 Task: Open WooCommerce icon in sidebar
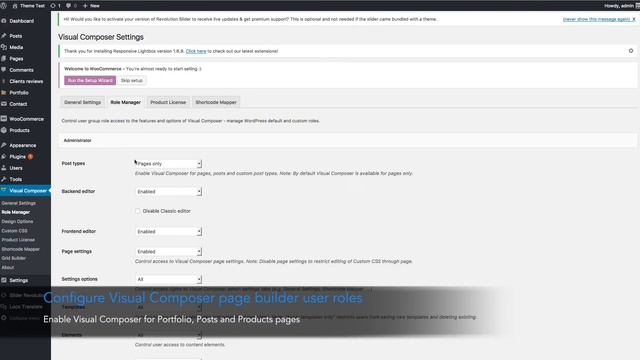(4, 119)
